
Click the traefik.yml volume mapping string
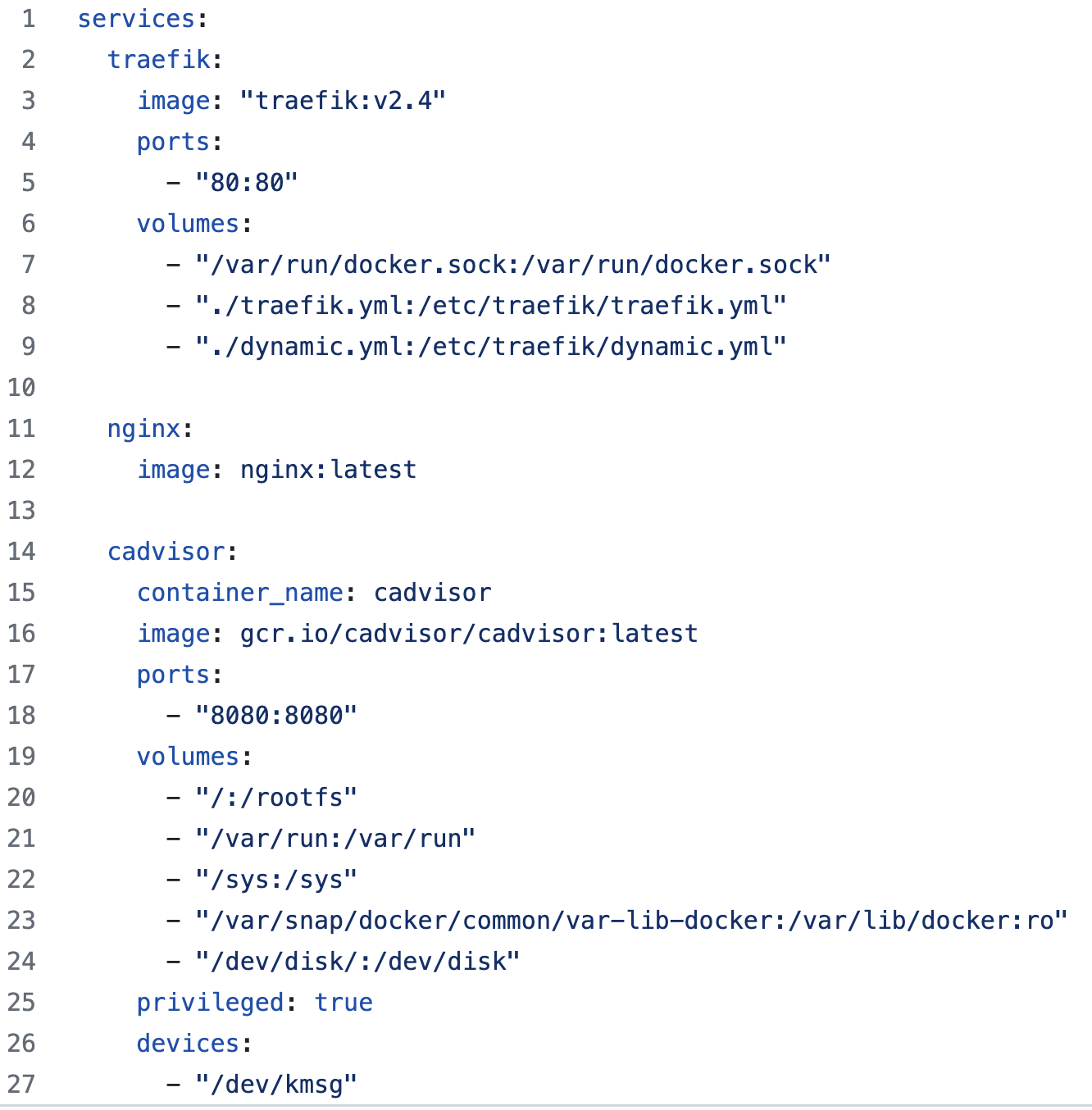click(490, 306)
